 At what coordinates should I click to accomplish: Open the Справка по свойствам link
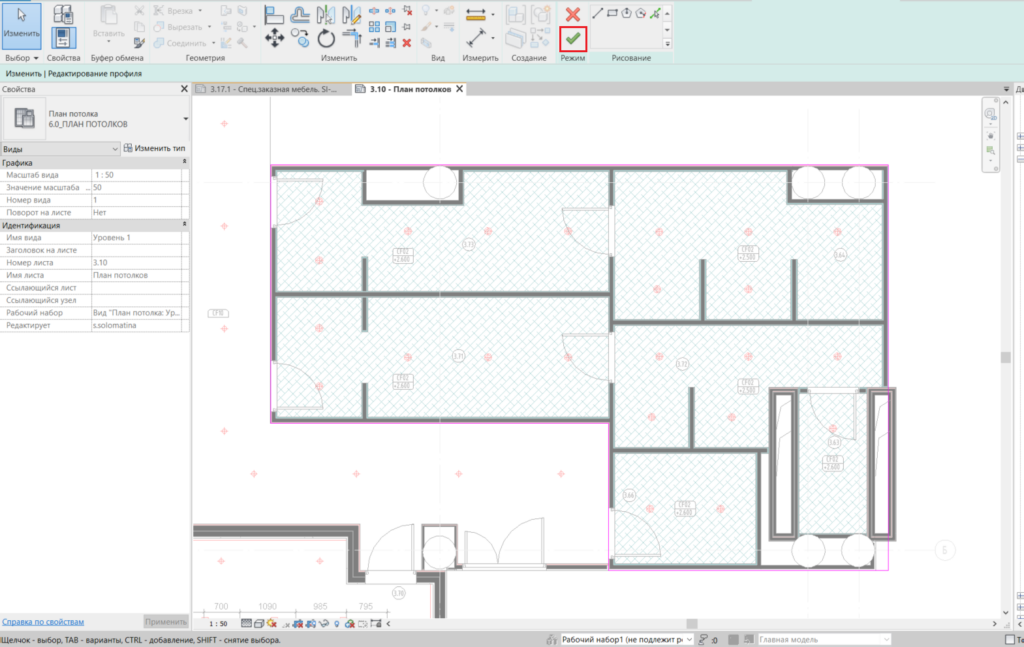(42, 621)
